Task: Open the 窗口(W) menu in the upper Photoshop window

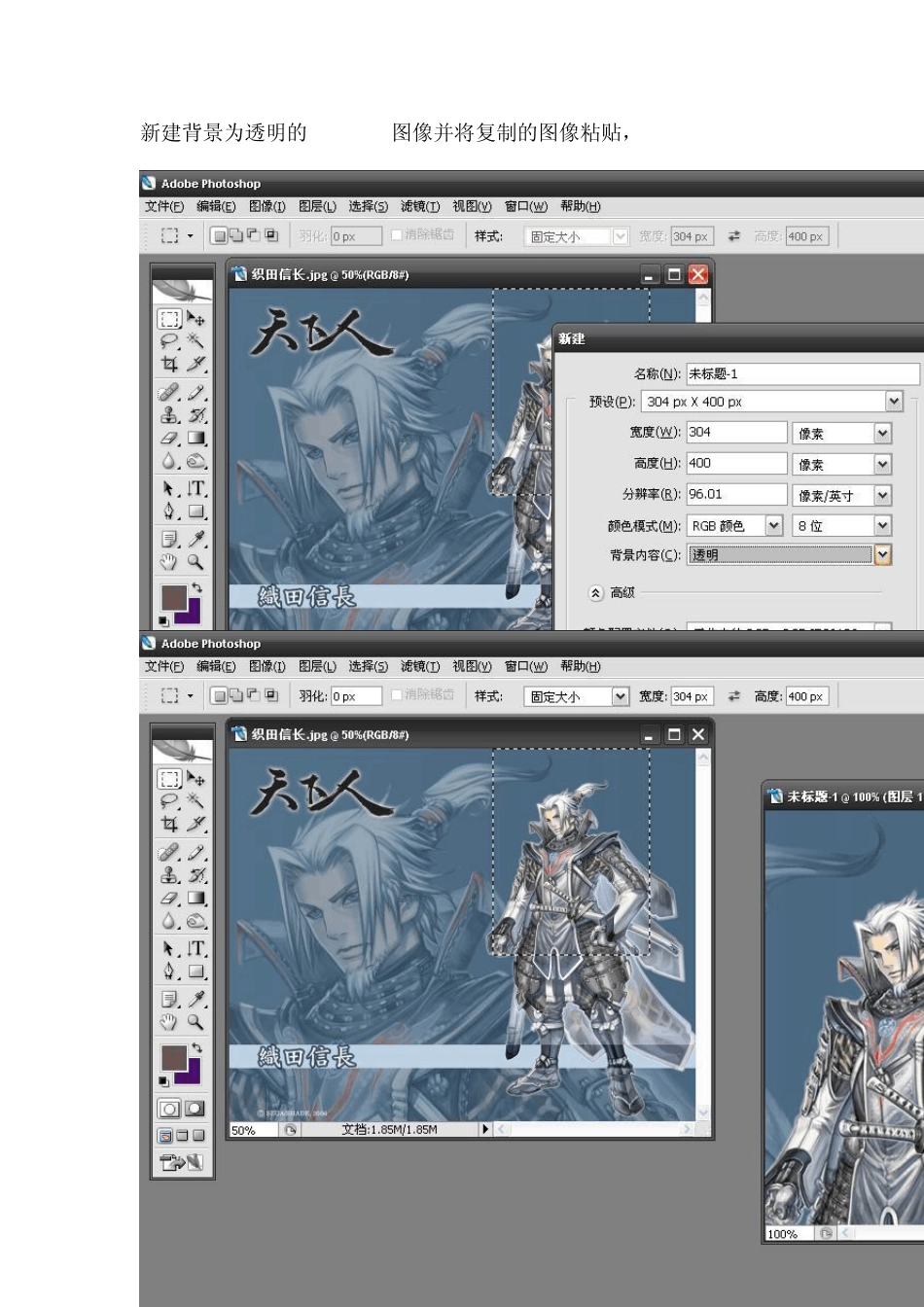Action: 526,206
